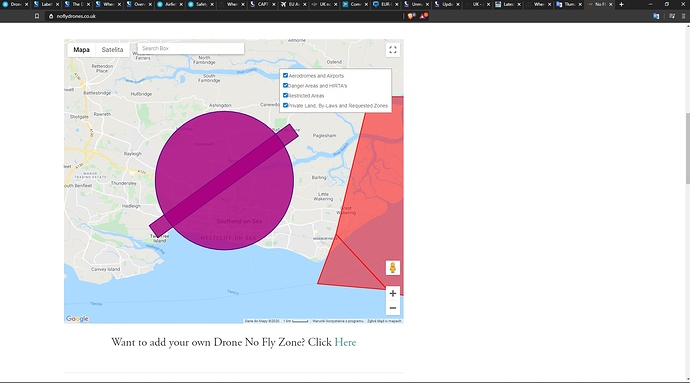Click the noflydrones.co.uk address bar

coord(224,16)
